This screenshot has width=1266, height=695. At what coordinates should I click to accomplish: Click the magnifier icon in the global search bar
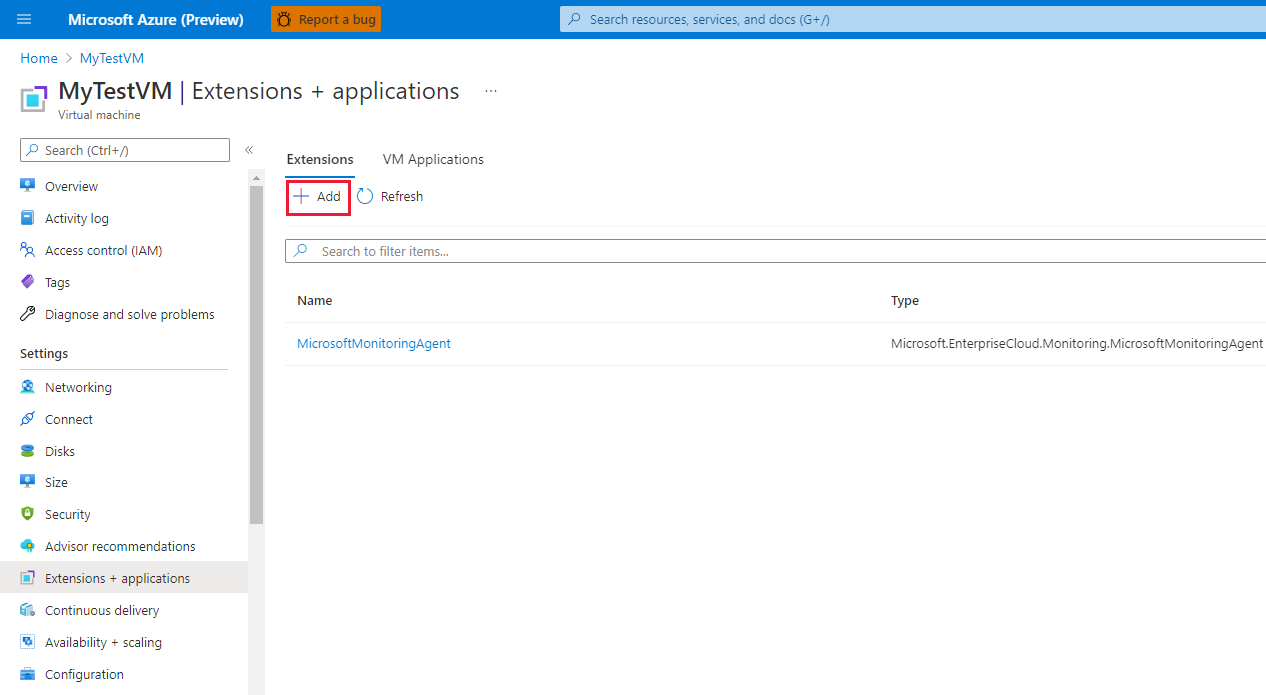[x=574, y=19]
